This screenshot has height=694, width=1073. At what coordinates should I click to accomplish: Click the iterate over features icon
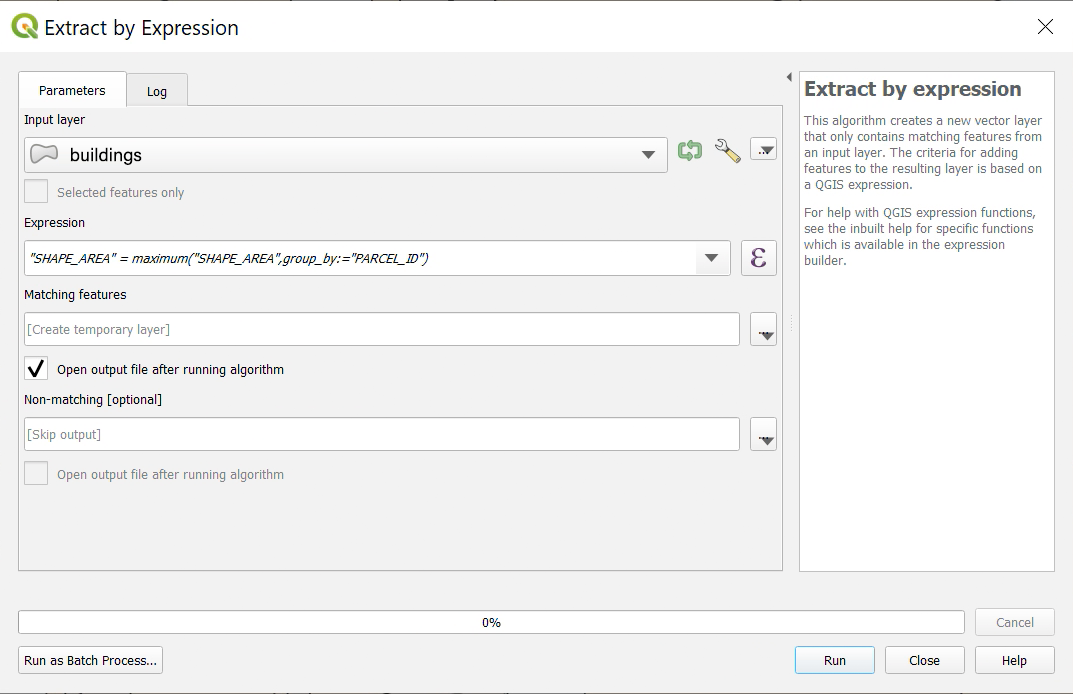tap(689, 151)
